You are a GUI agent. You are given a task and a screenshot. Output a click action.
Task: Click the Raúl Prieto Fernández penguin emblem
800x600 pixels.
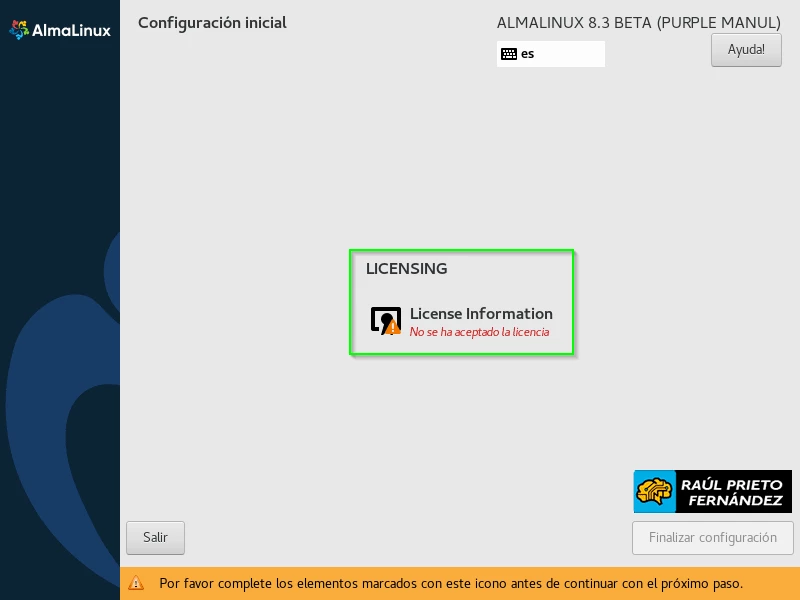656,489
